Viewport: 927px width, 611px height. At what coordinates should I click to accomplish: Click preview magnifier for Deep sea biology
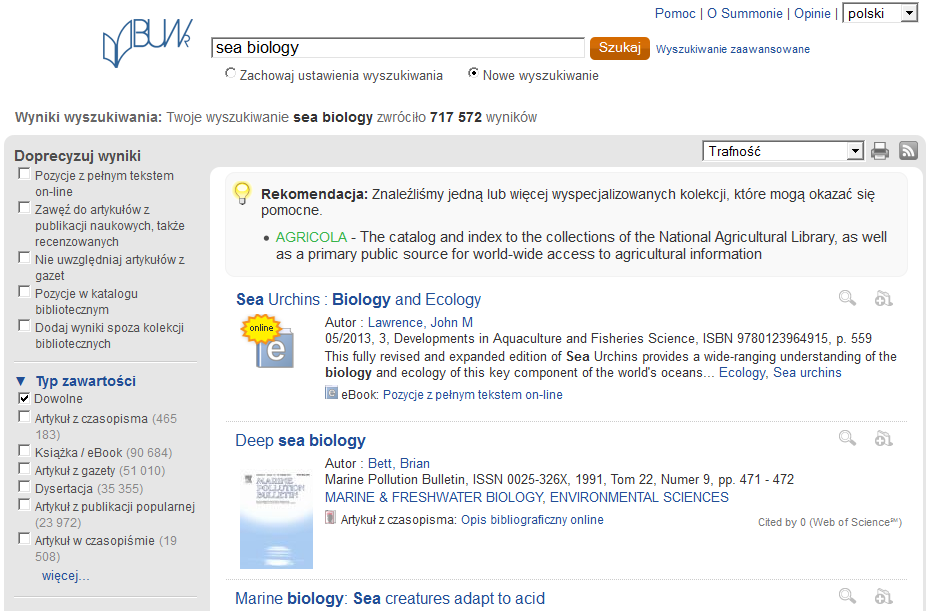pos(847,438)
